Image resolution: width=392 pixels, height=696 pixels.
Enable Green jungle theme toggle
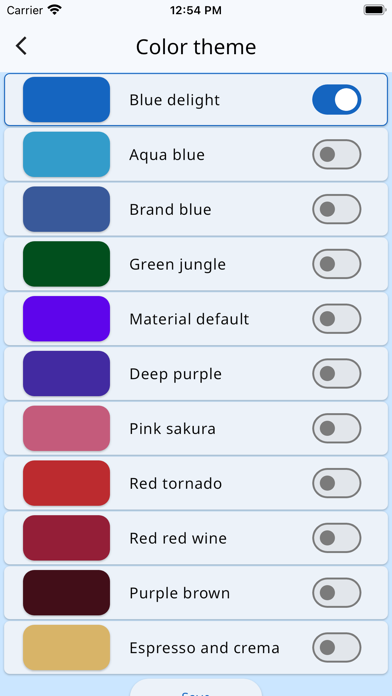pos(337,264)
